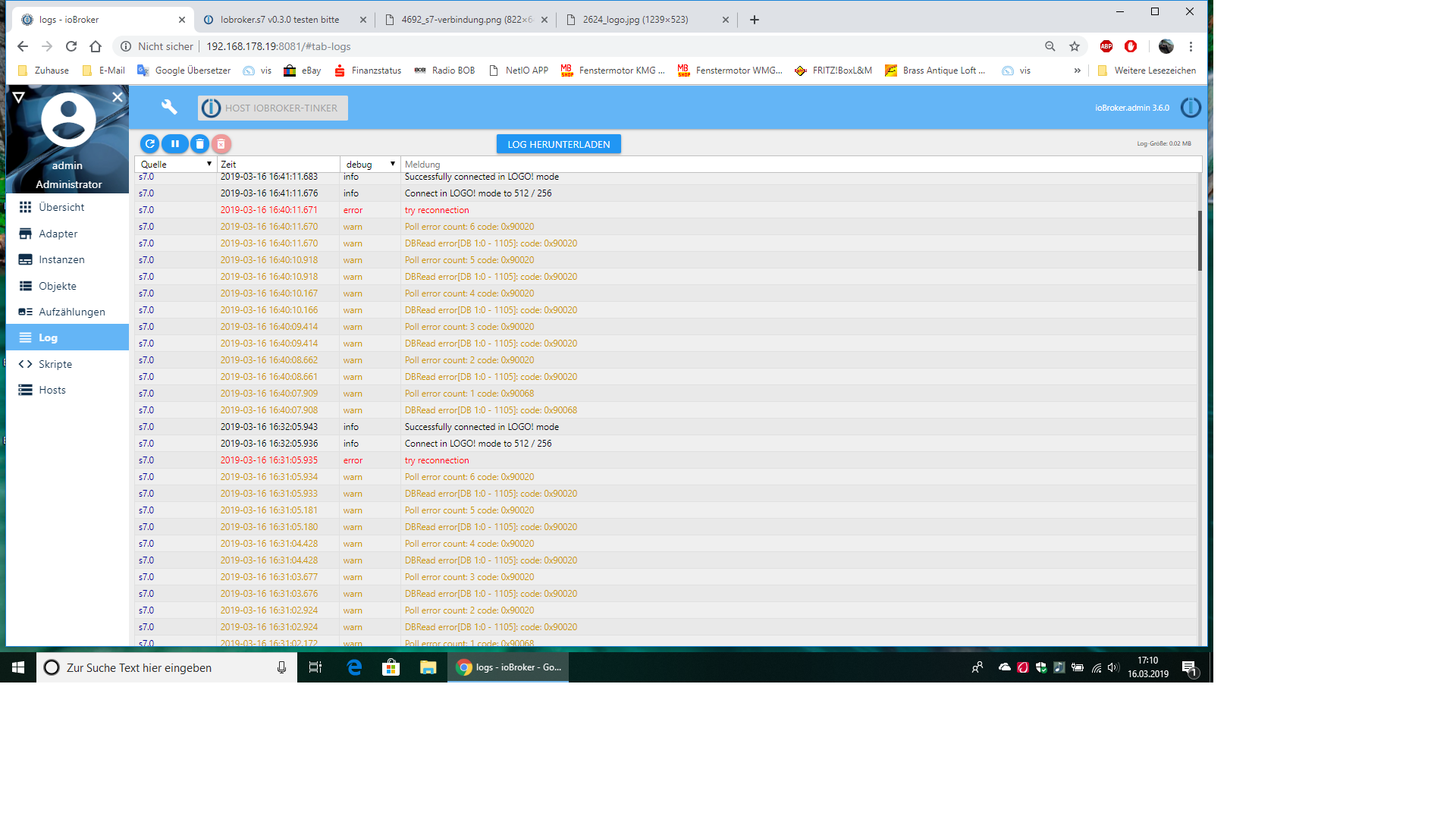Close the sidebar with the X icon

[118, 97]
